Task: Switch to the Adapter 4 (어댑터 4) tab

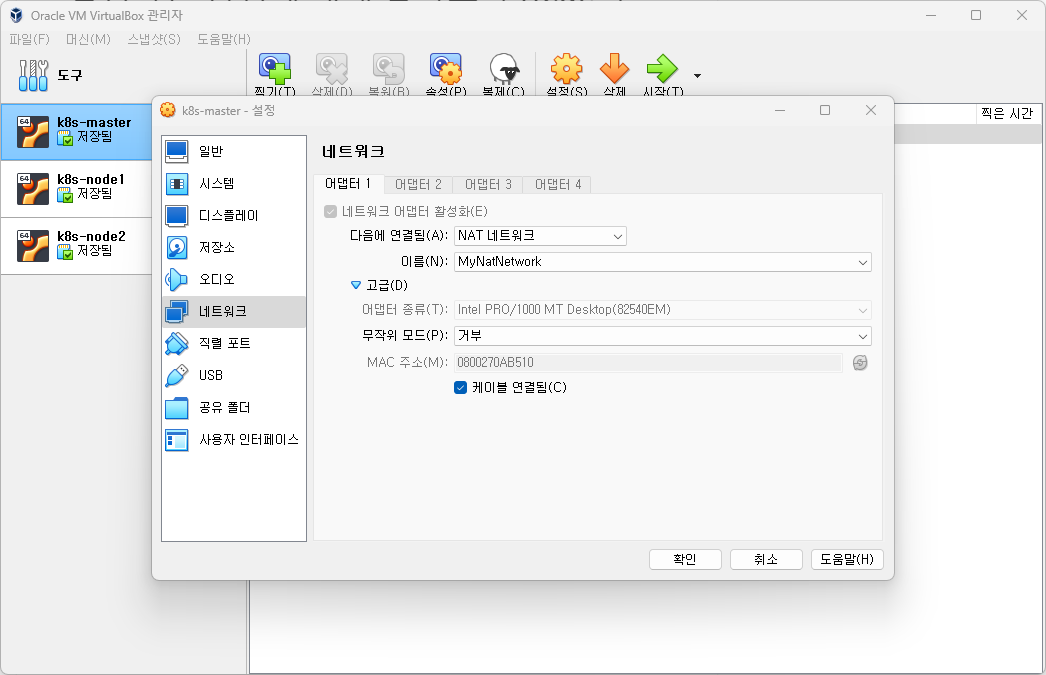Action: click(558, 184)
